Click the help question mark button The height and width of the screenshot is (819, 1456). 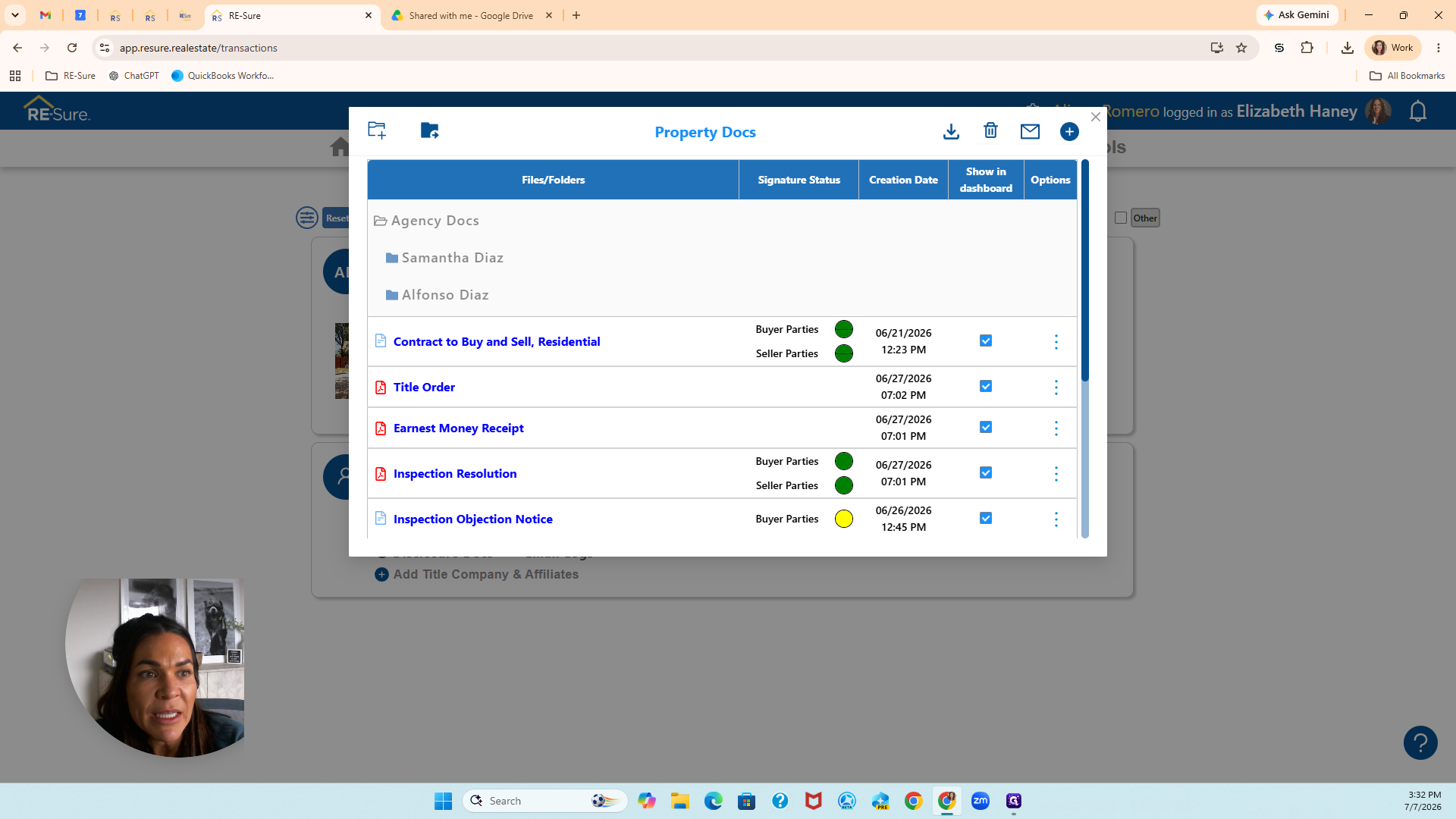tap(1420, 743)
